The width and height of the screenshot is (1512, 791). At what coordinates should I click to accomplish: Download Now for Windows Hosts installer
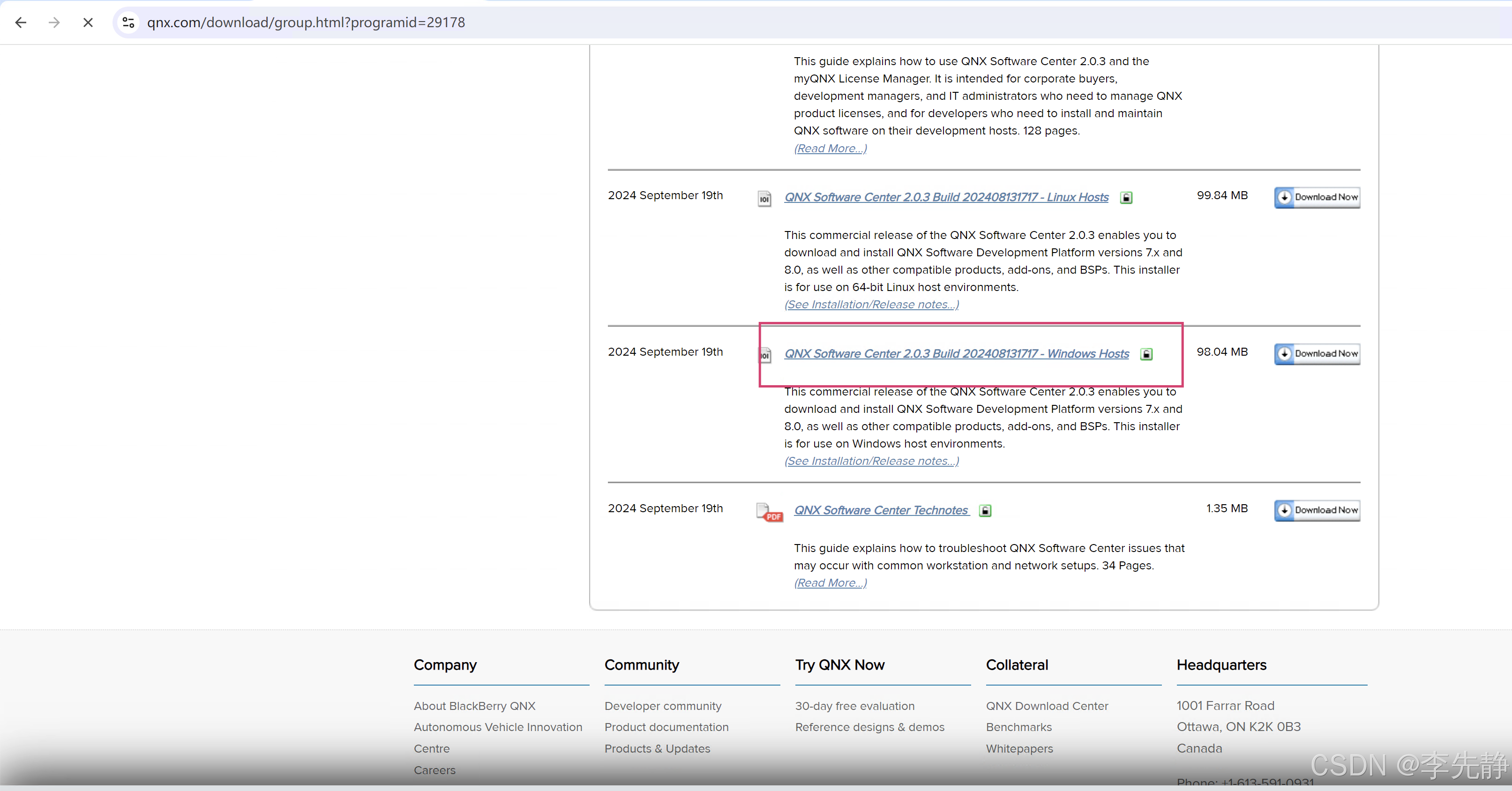(x=1317, y=353)
